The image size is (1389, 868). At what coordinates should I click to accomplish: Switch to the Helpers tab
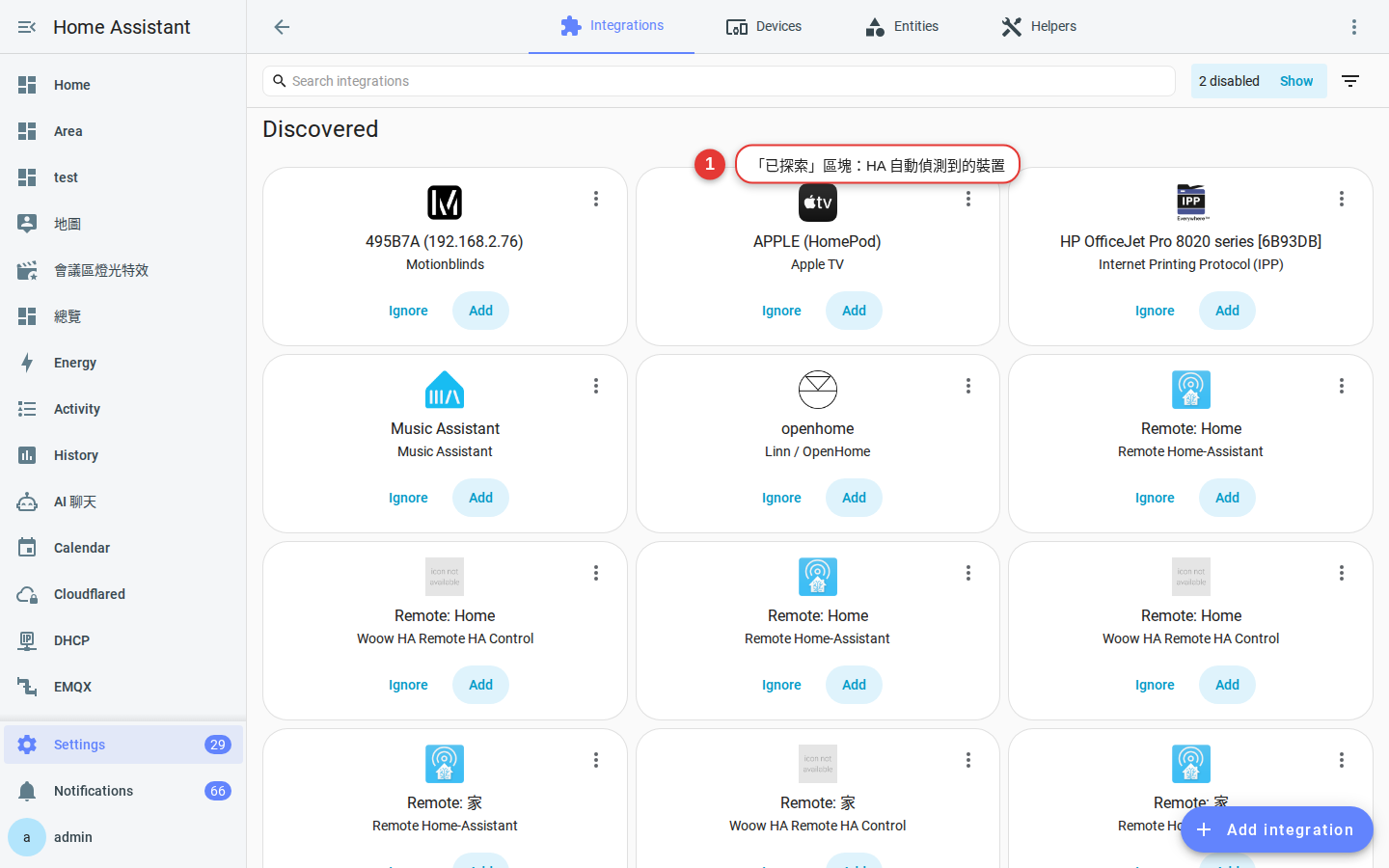[x=1039, y=26]
